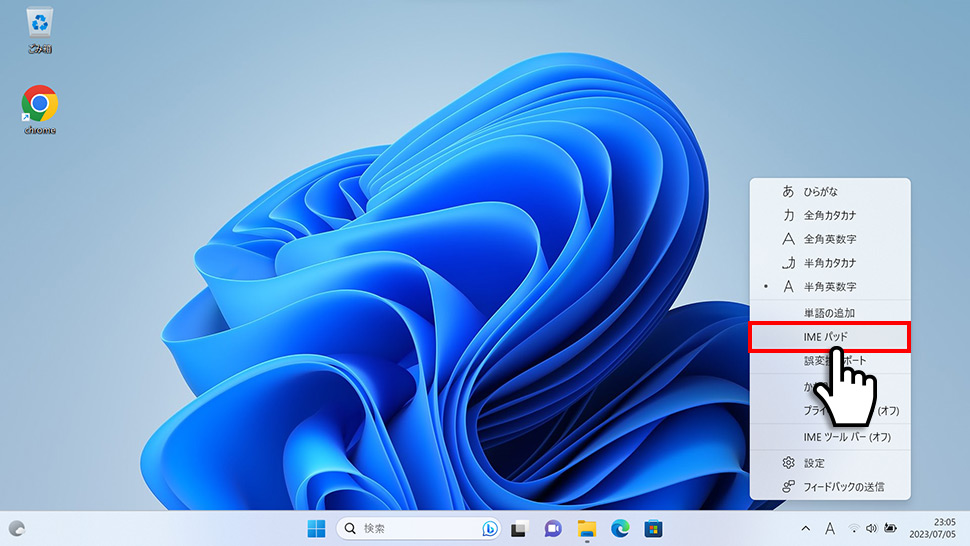The width and height of the screenshot is (970, 546).
Task: Open File Explorer from taskbar
Action: (586, 529)
